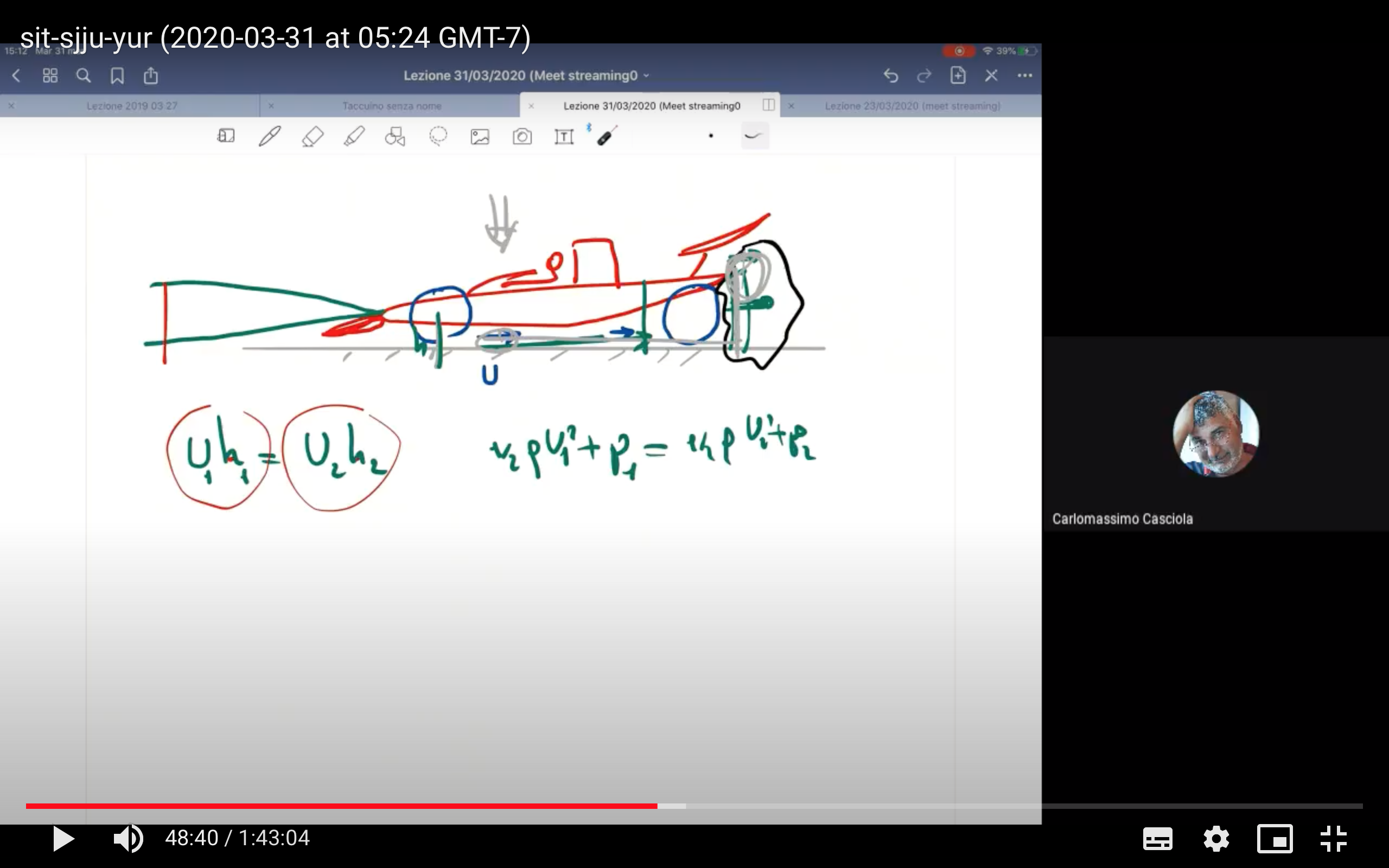Viewport: 1389px width, 868px height.
Task: Select the eraser tool
Action: pos(312,137)
